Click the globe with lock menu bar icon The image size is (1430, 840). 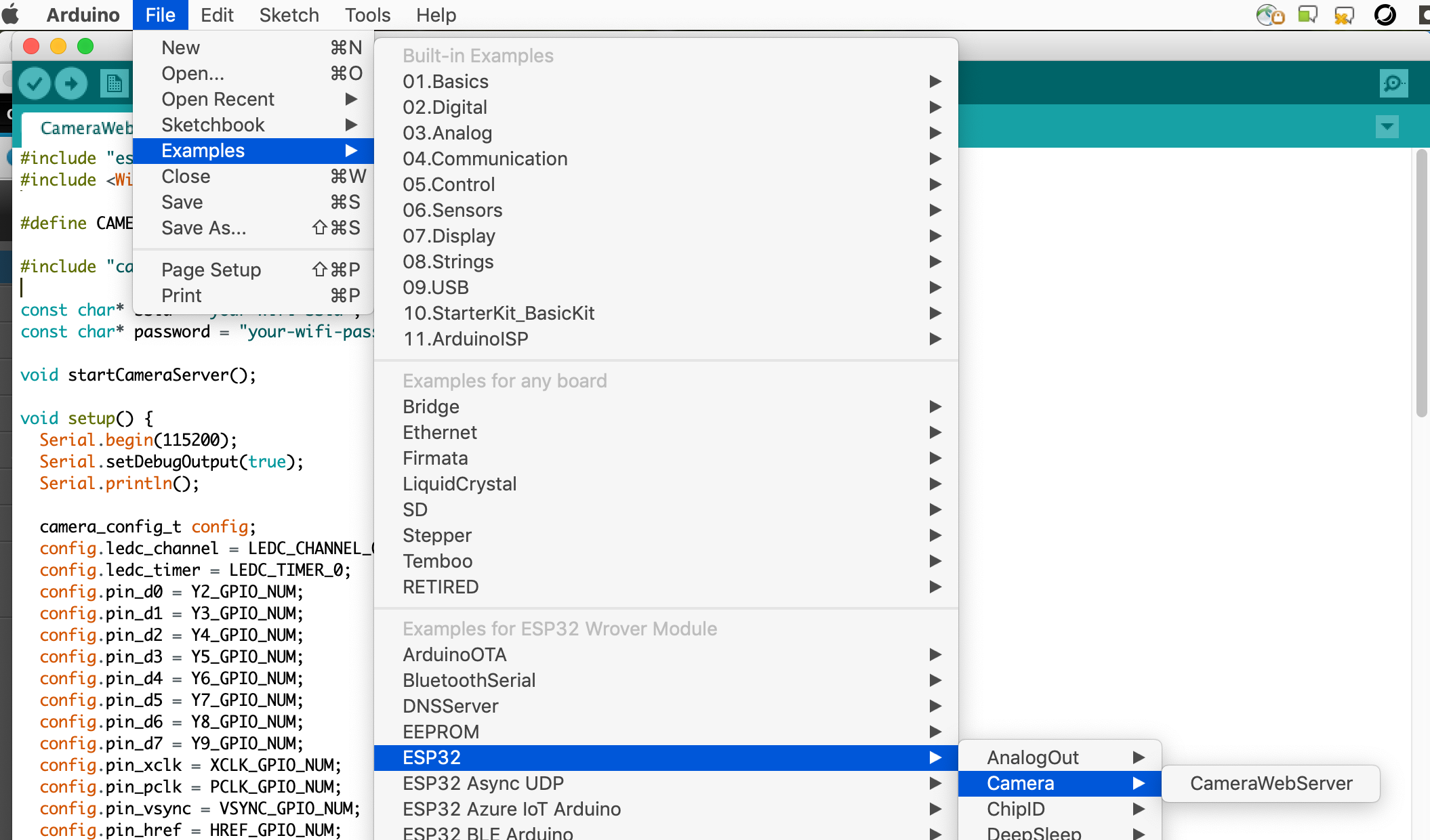tap(1270, 14)
